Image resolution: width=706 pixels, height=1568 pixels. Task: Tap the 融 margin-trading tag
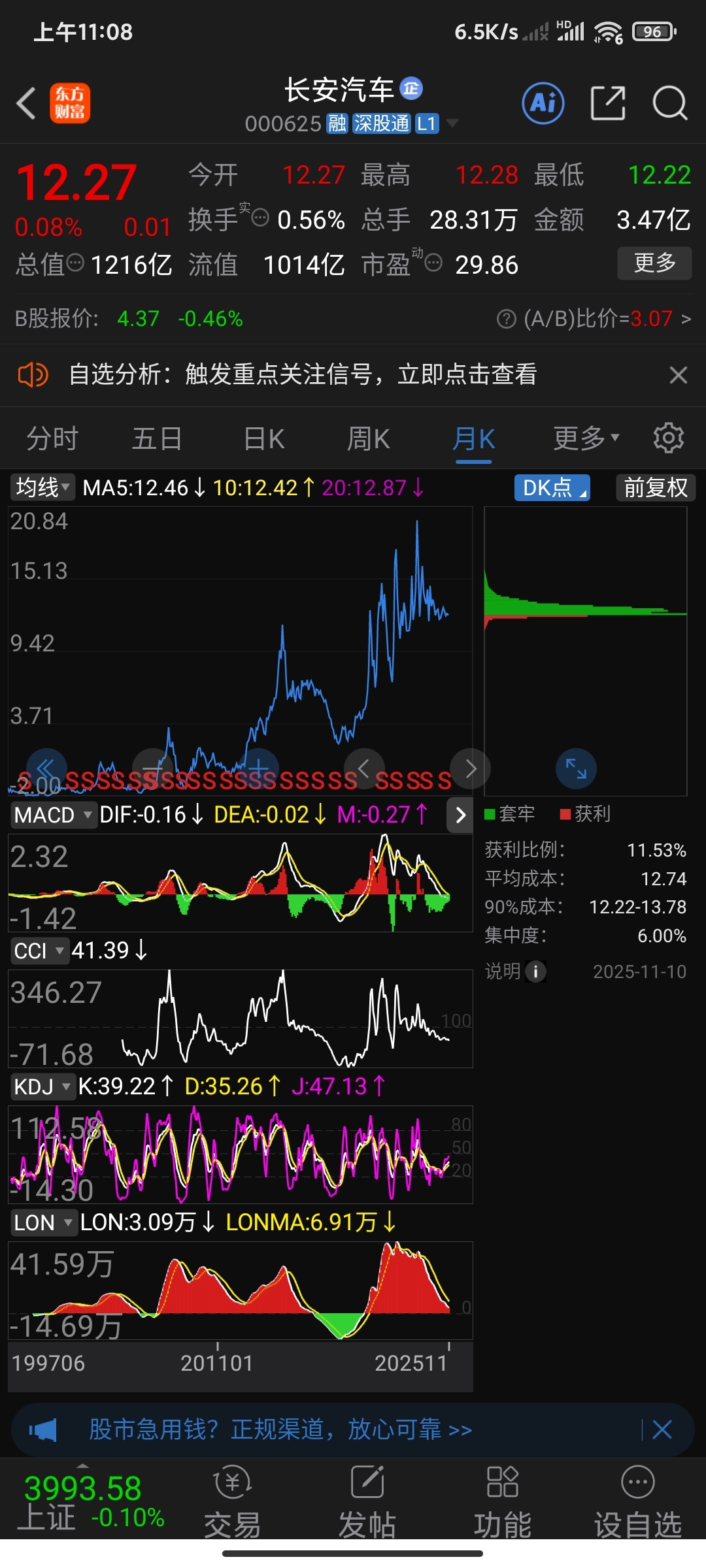click(x=337, y=123)
